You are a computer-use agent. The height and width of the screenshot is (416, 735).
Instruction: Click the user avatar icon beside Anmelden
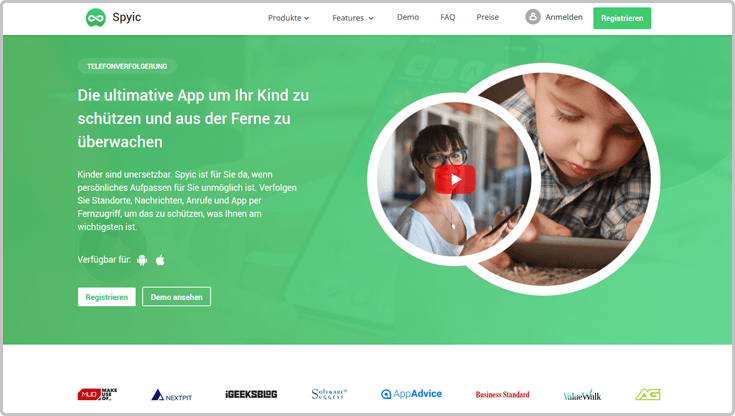[532, 17]
